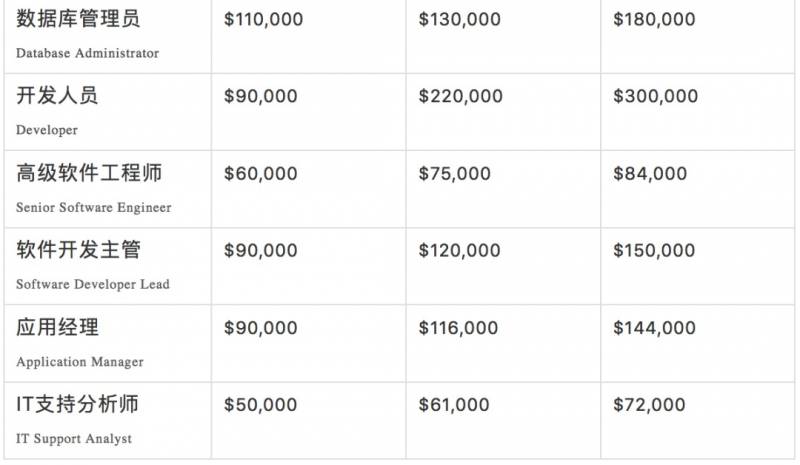Click the $144,000 salary value
Viewport: 800px width, 465px height.
[x=654, y=328]
